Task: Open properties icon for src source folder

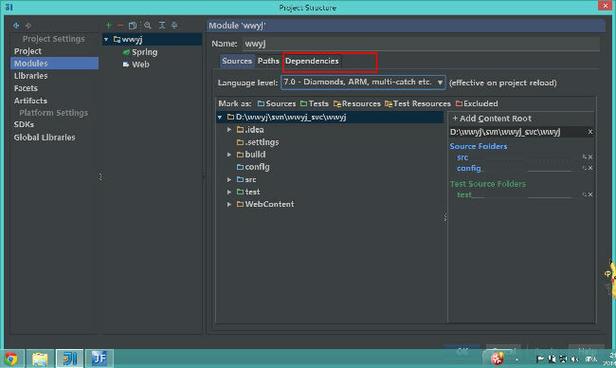Action: tap(585, 157)
